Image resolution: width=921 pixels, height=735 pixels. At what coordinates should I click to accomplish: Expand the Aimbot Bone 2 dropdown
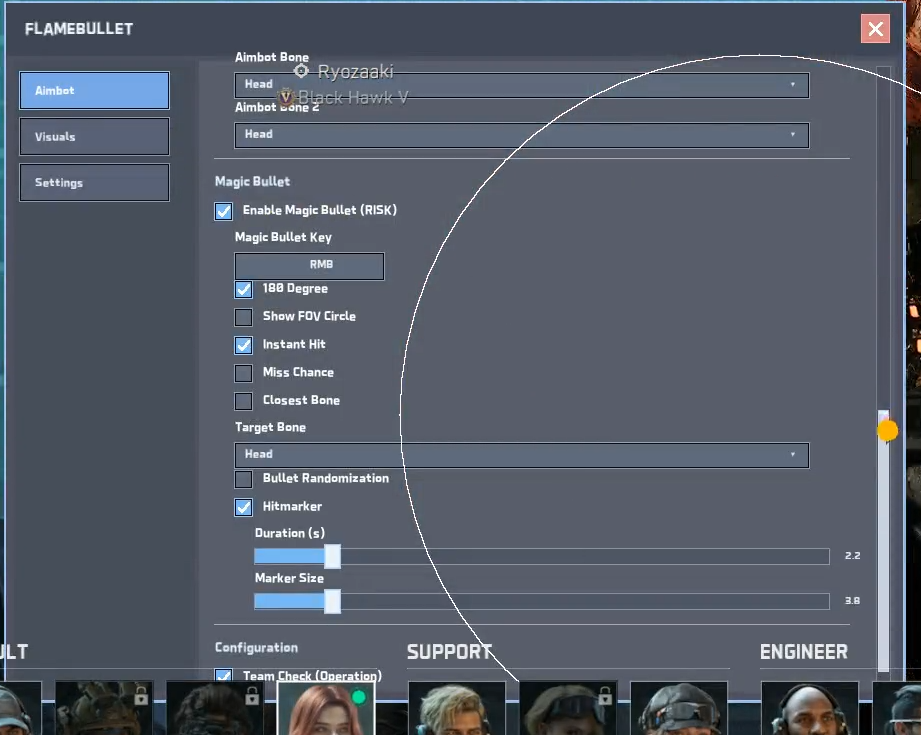521,134
